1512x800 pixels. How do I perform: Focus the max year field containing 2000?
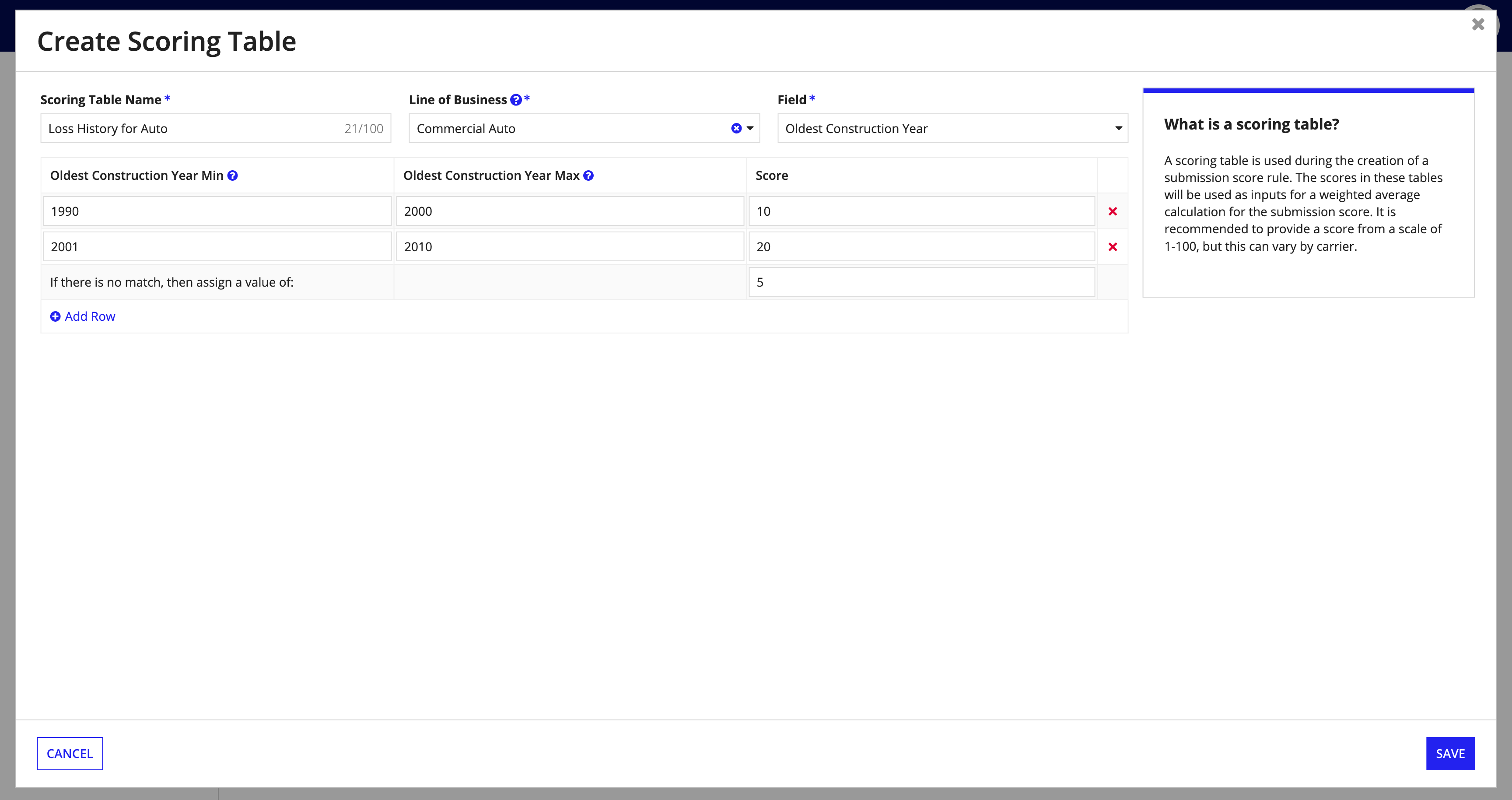[570, 211]
